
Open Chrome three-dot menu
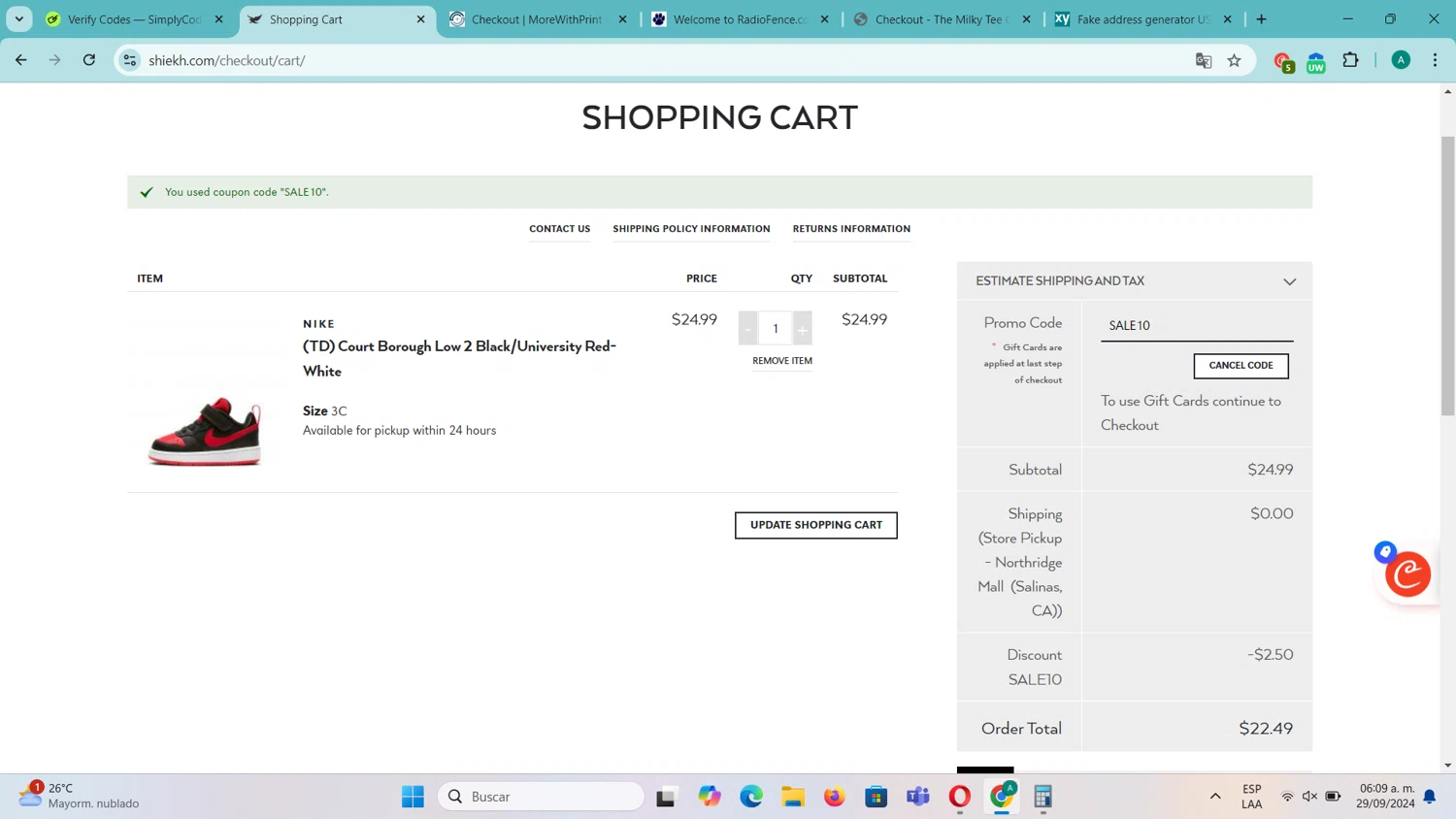point(1436,60)
